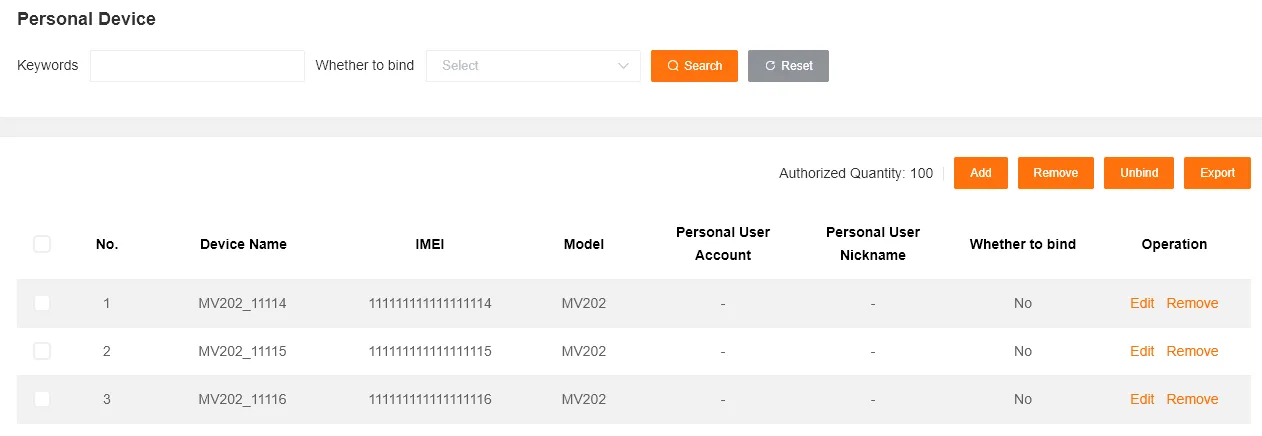Delete device MV202_11116 via Remove link
1262x436 pixels.
coord(1192,399)
